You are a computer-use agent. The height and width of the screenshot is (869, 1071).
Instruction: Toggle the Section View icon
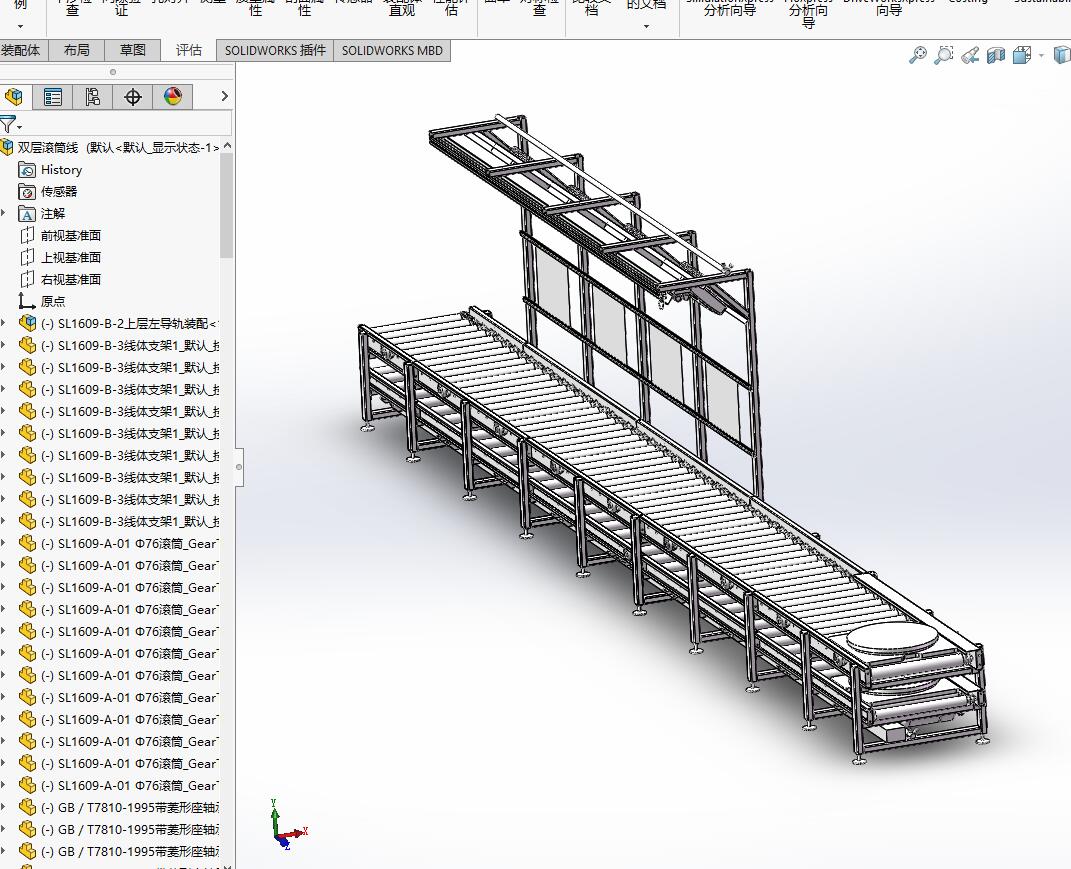(995, 55)
